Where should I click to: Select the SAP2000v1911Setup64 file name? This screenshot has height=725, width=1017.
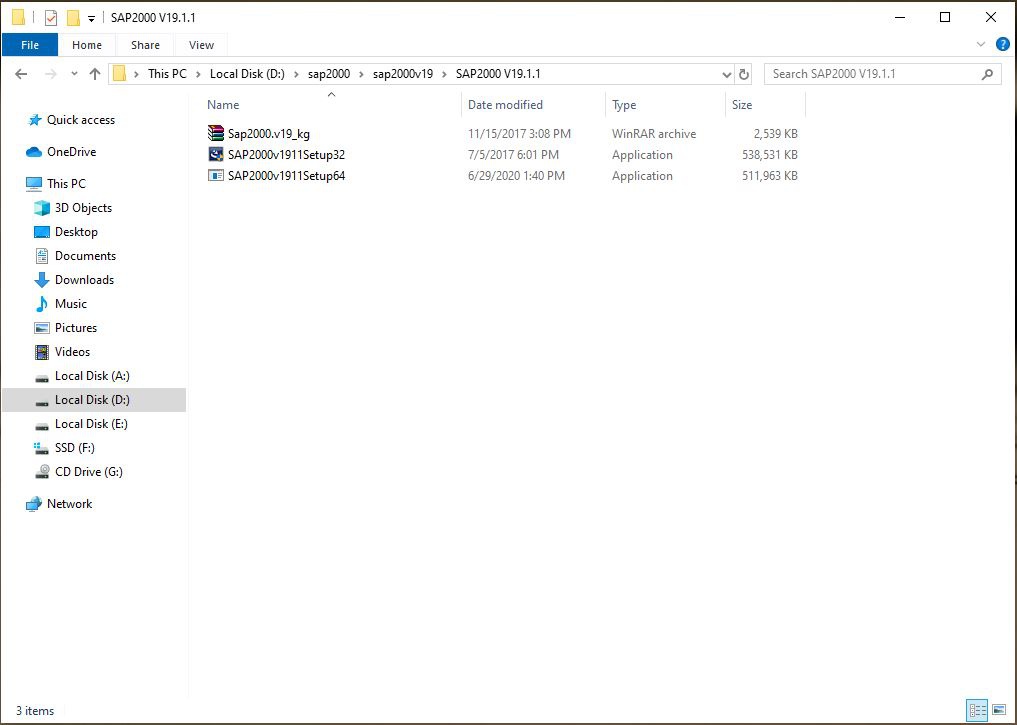point(286,175)
